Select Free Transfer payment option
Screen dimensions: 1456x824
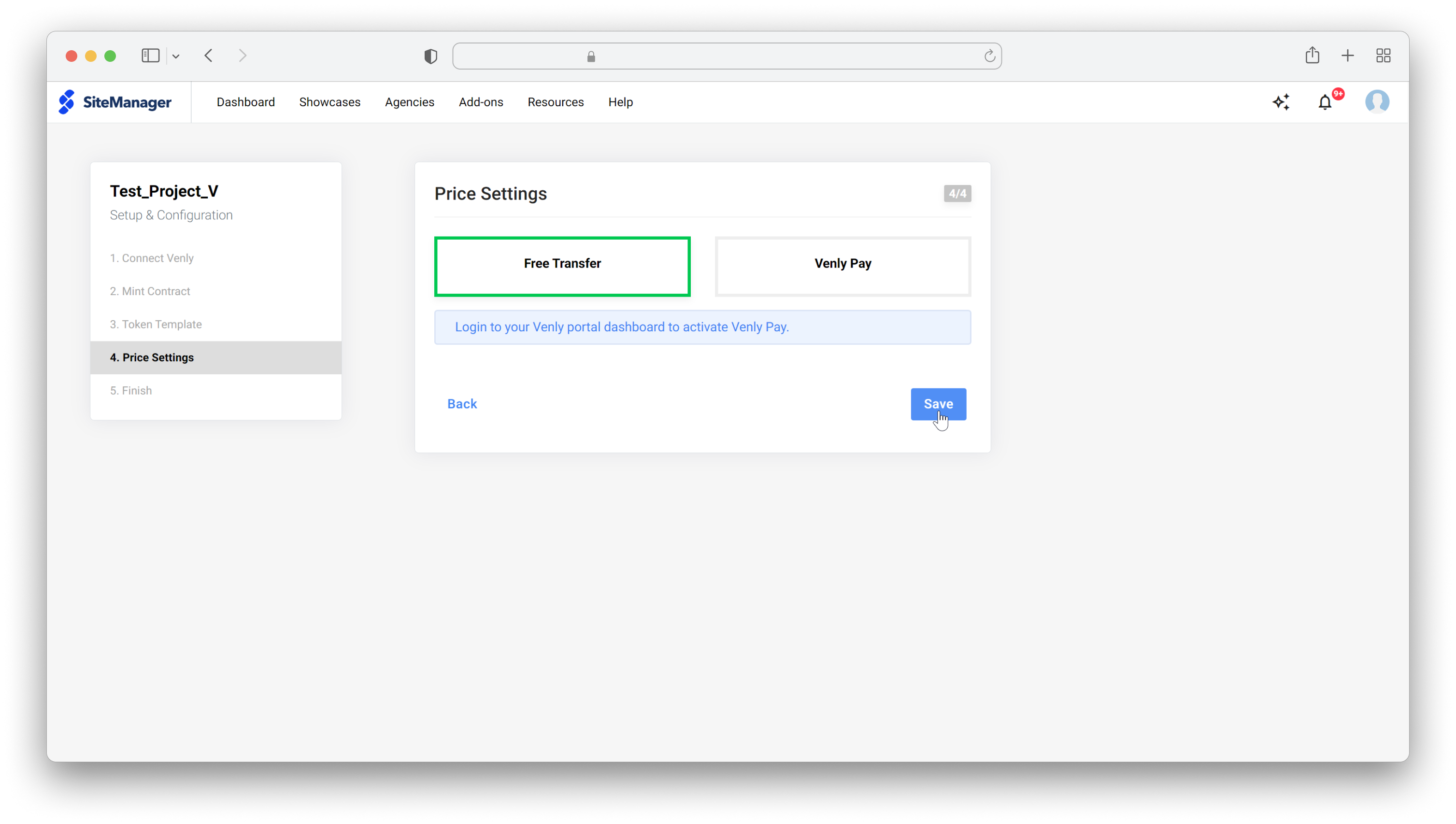562,263
